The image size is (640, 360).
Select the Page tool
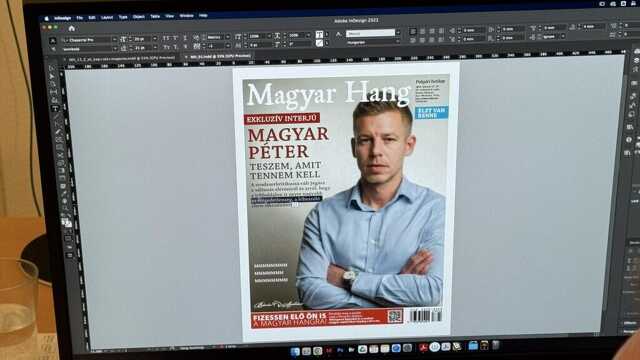(53, 84)
